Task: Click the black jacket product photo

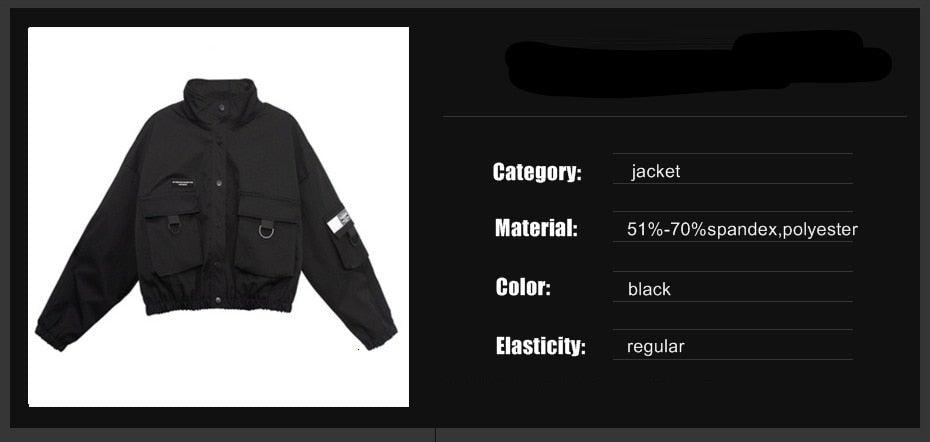Action: (x=218, y=217)
